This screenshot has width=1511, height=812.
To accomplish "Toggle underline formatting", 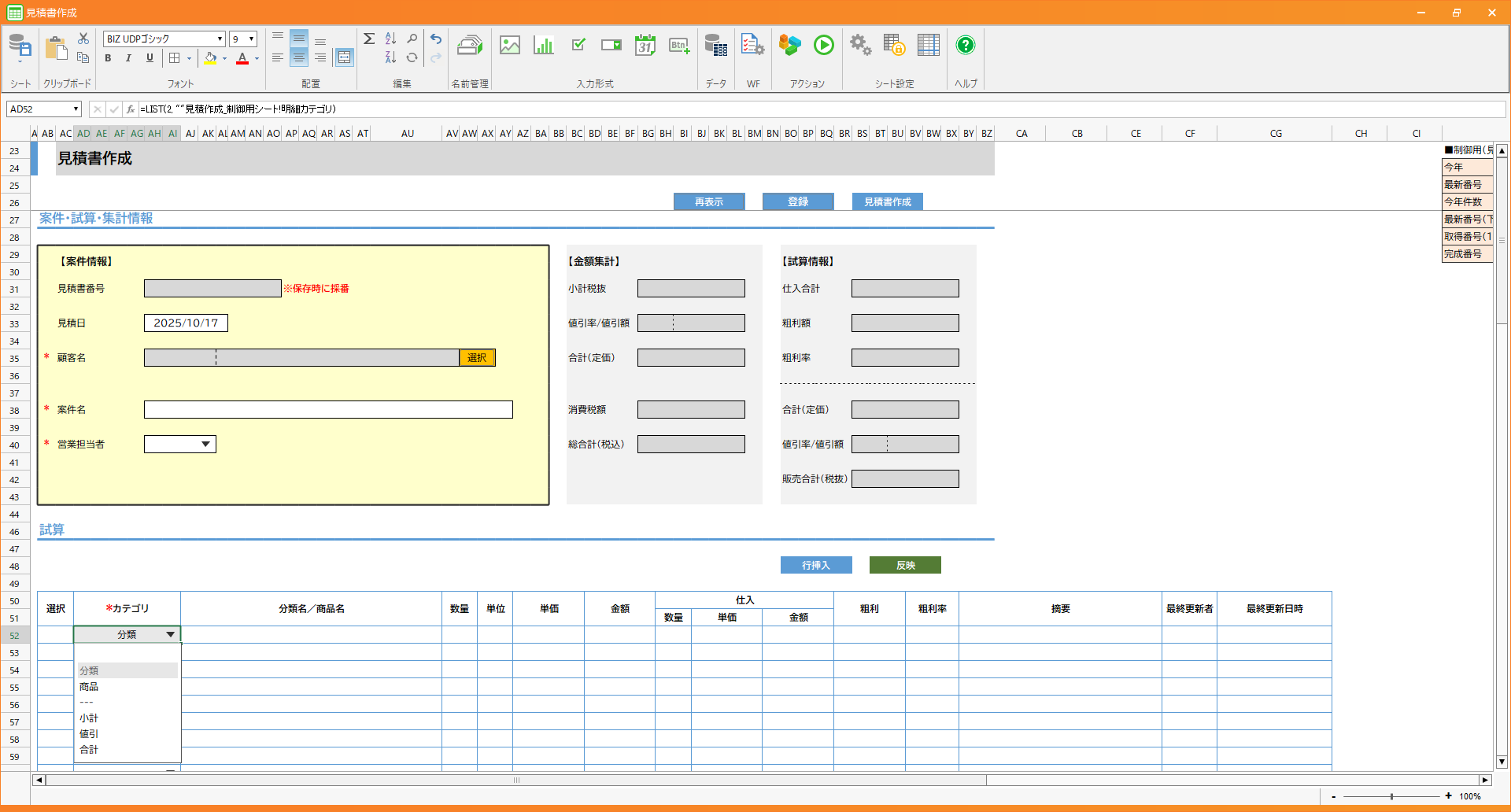I will pyautogui.click(x=150, y=58).
